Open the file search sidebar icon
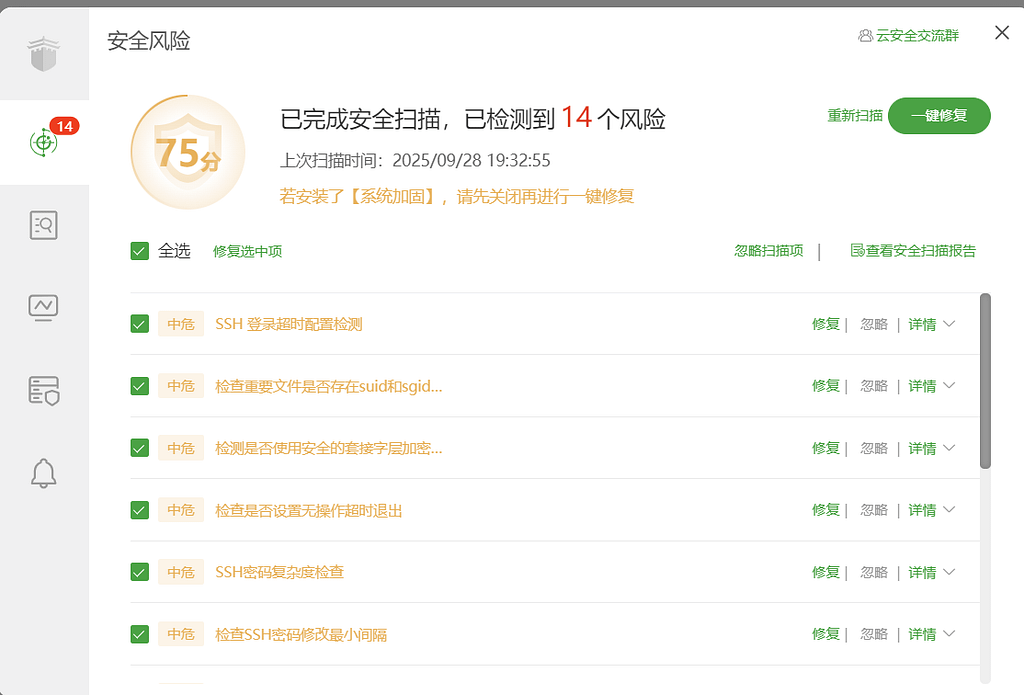Viewport: 1024px width, 695px height. click(x=44, y=225)
